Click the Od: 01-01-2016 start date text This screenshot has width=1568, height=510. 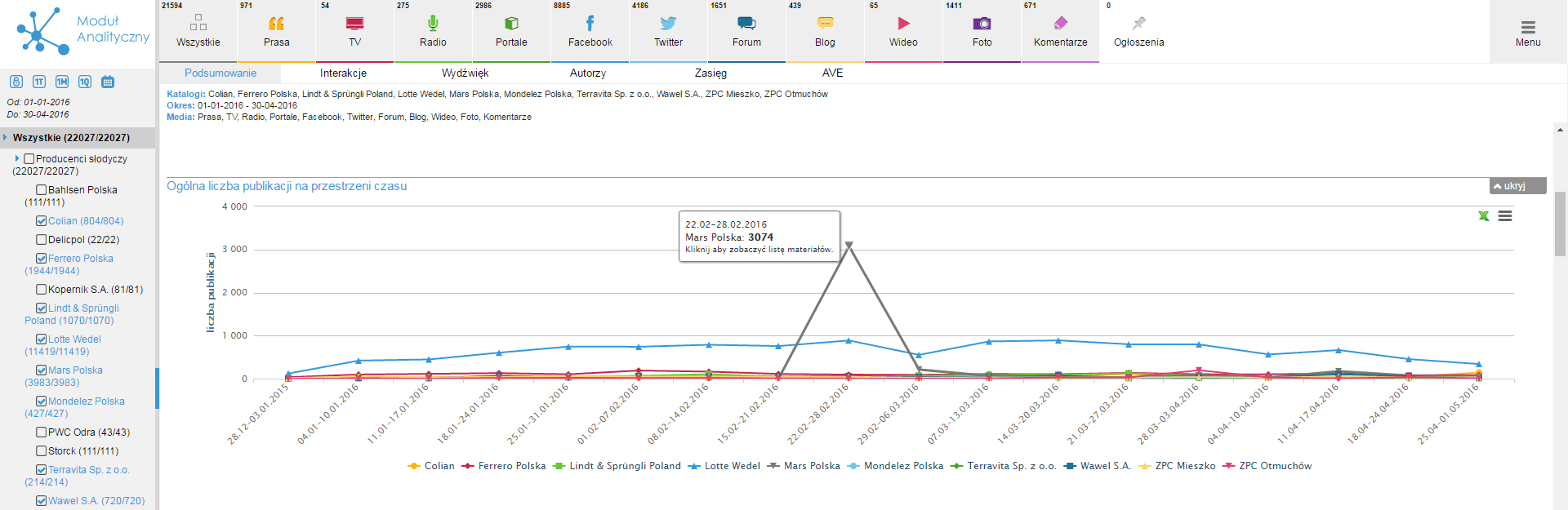38,102
